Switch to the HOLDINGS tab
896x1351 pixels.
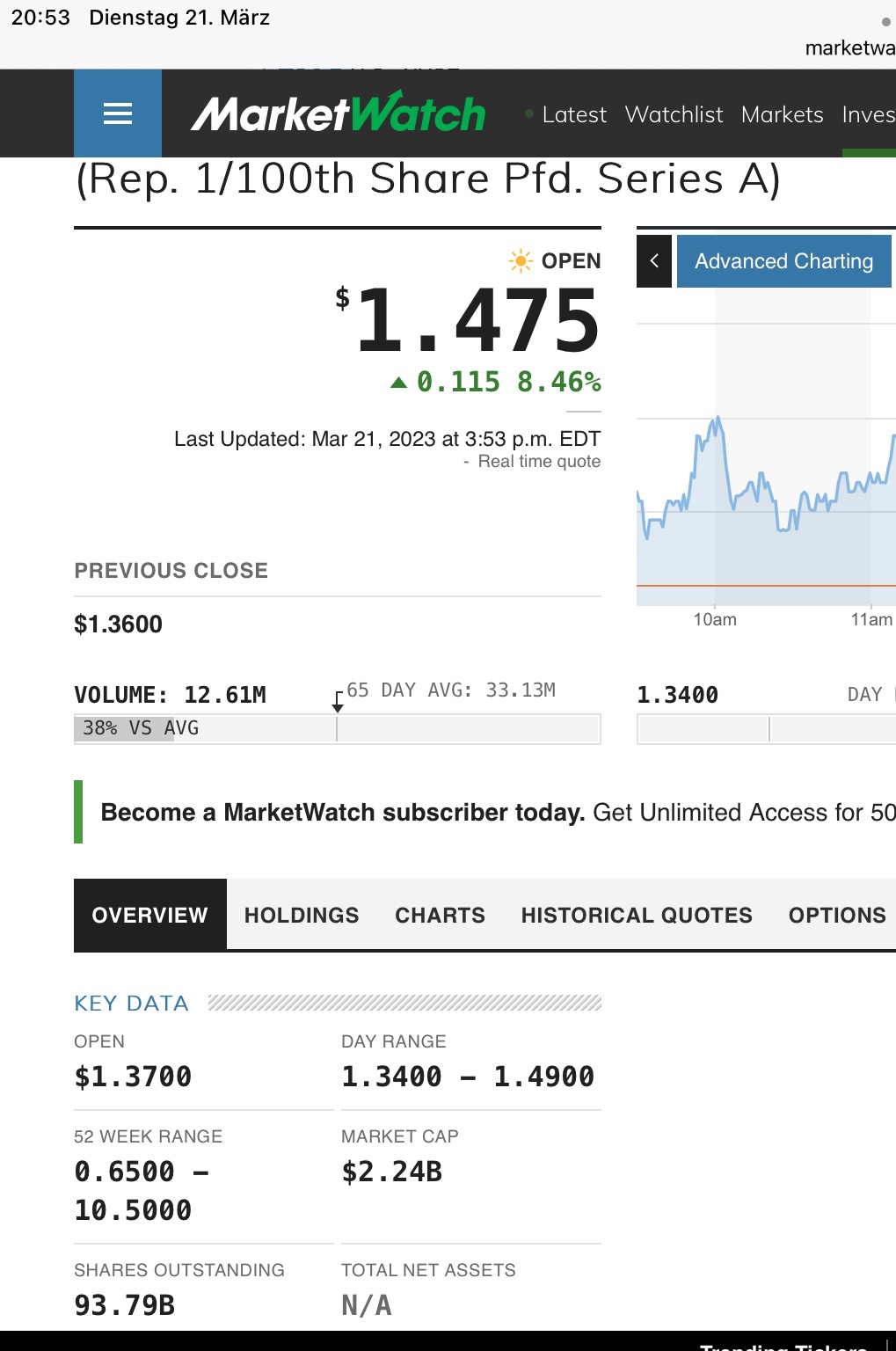tap(301, 915)
